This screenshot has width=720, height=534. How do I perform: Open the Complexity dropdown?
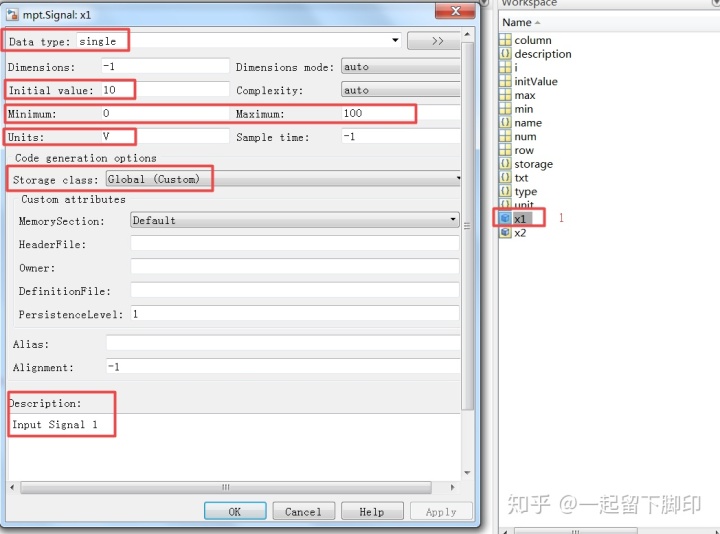400,90
